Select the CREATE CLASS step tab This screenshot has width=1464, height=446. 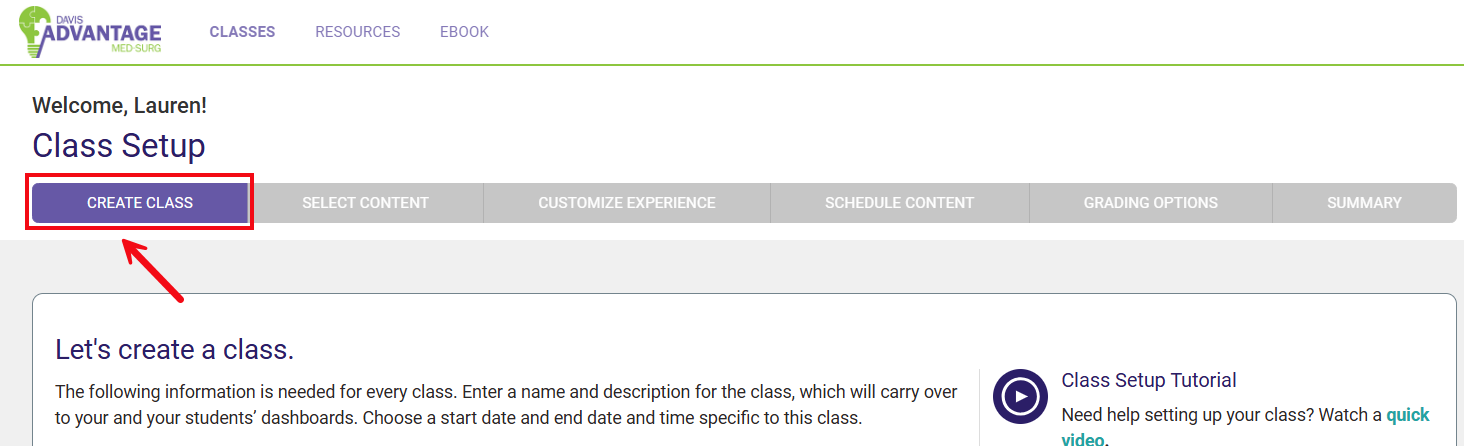pyautogui.click(x=140, y=202)
